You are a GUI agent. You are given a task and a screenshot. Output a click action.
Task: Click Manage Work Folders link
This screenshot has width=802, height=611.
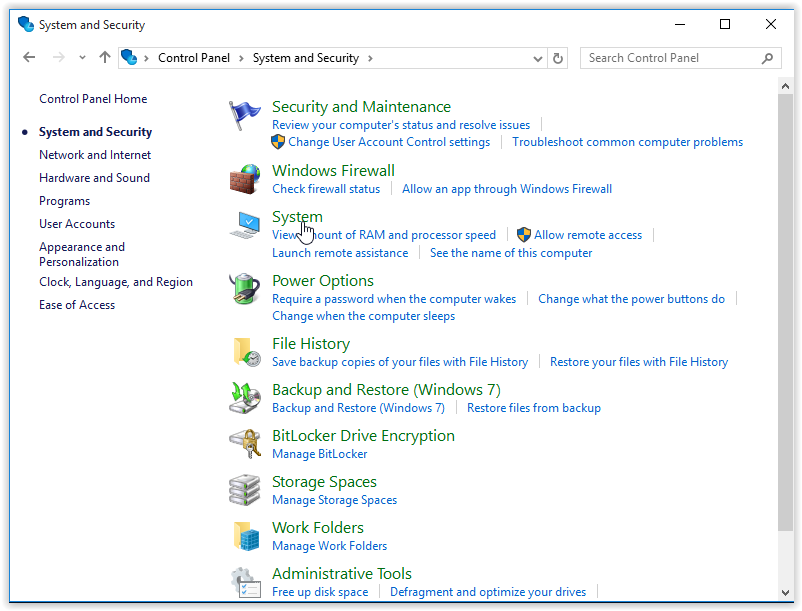coord(329,546)
